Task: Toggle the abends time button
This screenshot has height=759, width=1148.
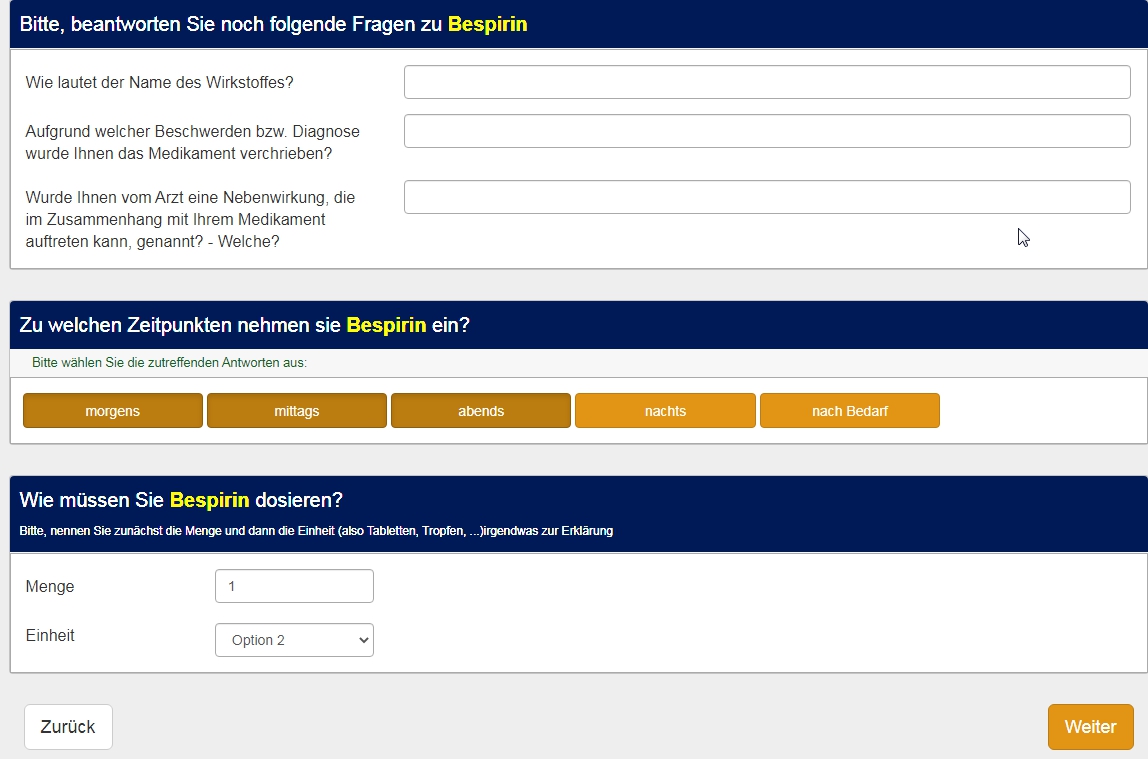Action: [481, 411]
